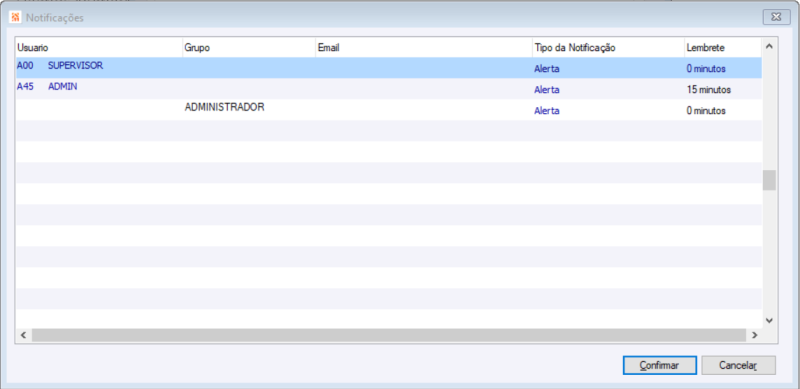Sort by the Grupo column header
This screenshot has height=389, width=800.
(x=249, y=47)
